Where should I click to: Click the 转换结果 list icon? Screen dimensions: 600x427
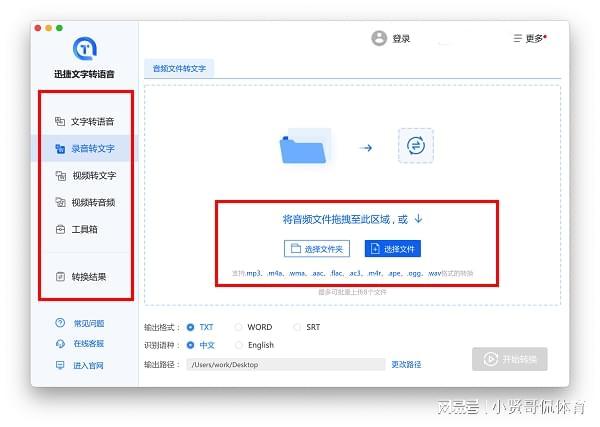point(60,277)
